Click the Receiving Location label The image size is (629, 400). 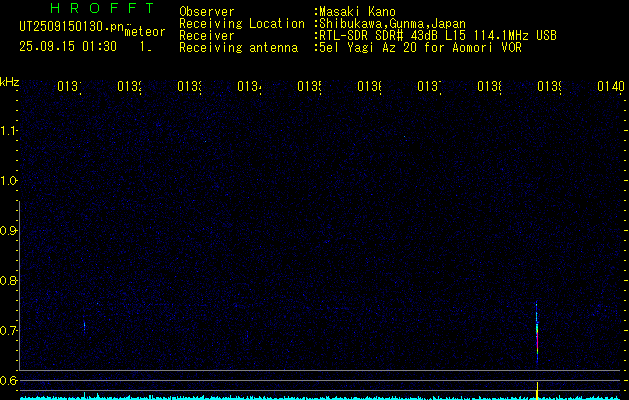pos(242,24)
